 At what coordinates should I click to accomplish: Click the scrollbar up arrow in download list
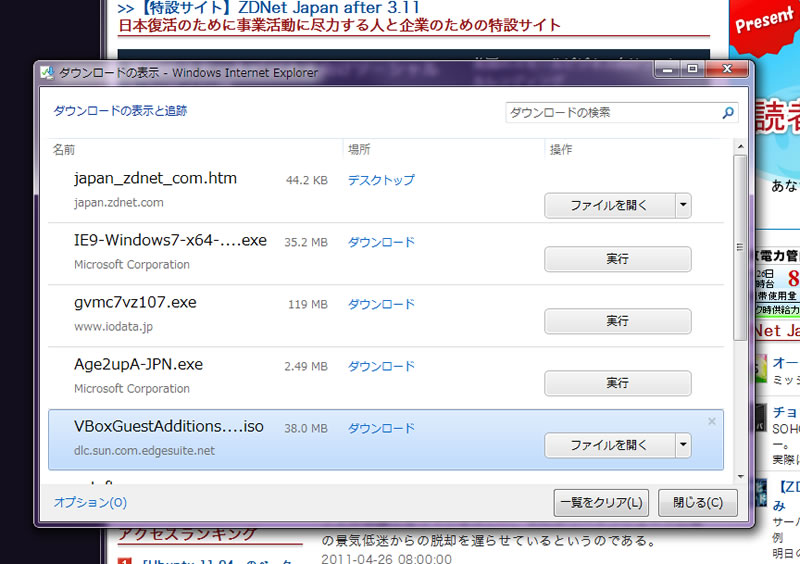click(x=740, y=147)
